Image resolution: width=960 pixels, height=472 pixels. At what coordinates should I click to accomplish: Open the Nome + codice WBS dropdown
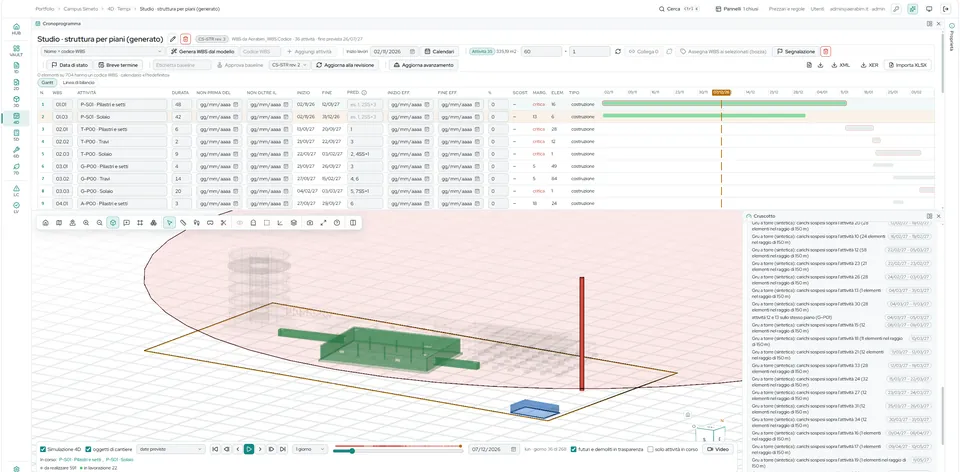tap(102, 51)
